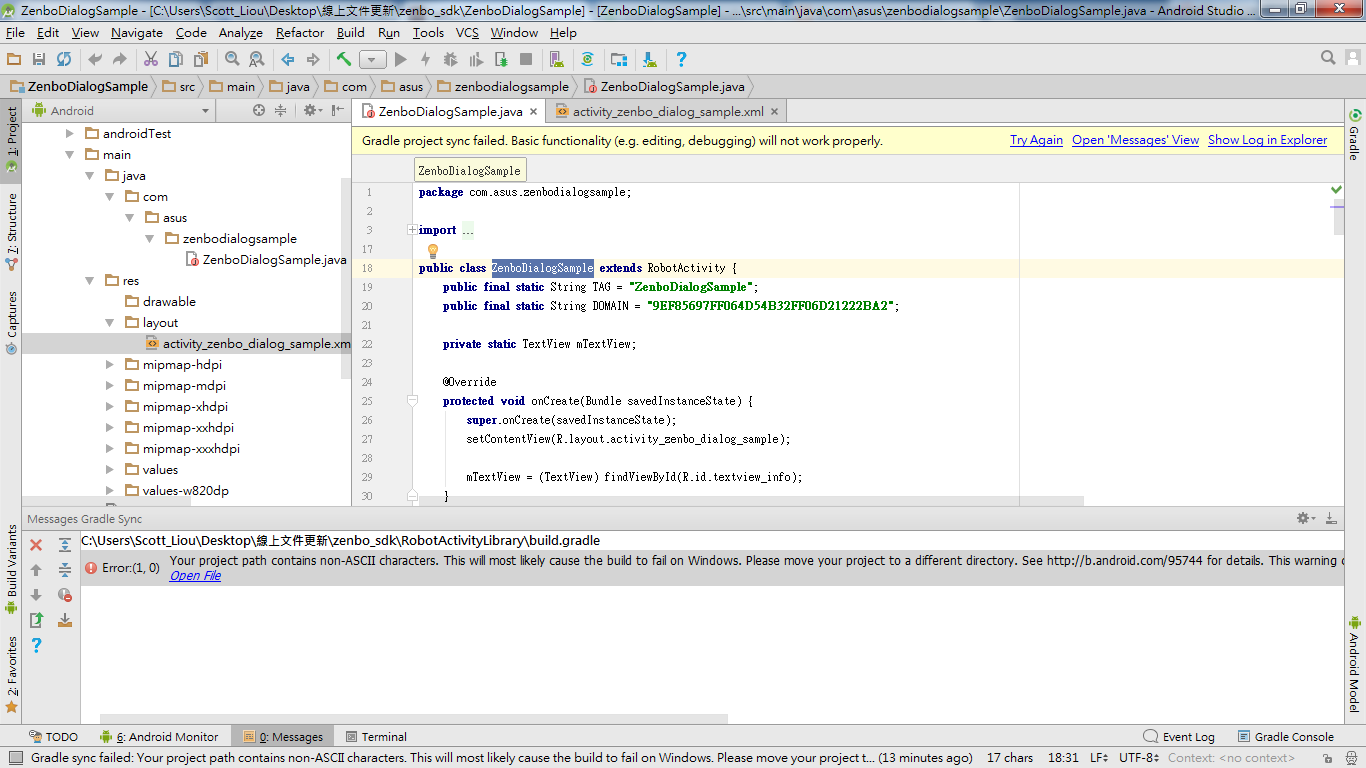Open the TODO tool window
Screen dimensions: 1366x768
pyautogui.click(x=54, y=737)
